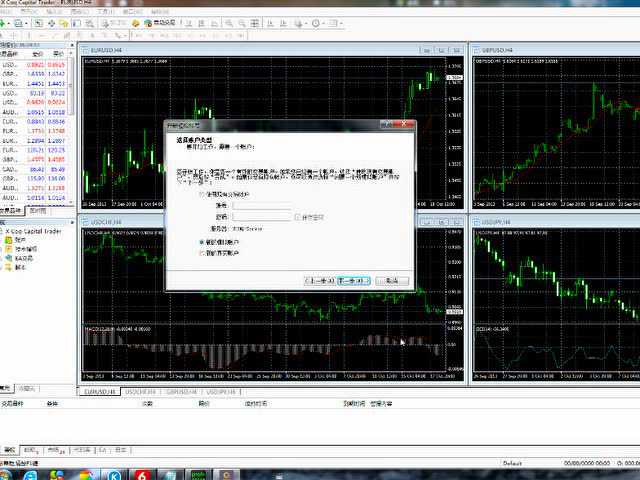Click the dialog help question-mark button

point(385,124)
